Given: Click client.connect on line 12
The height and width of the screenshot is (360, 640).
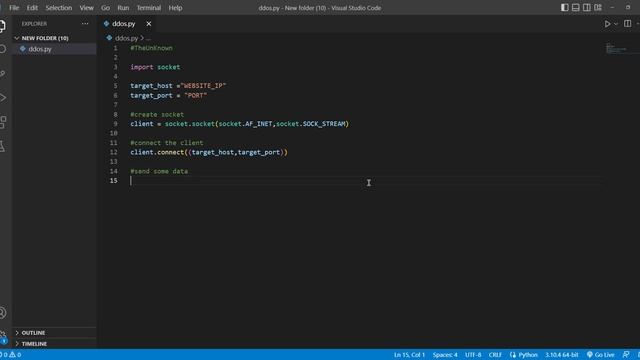Looking at the screenshot, I should [157, 152].
